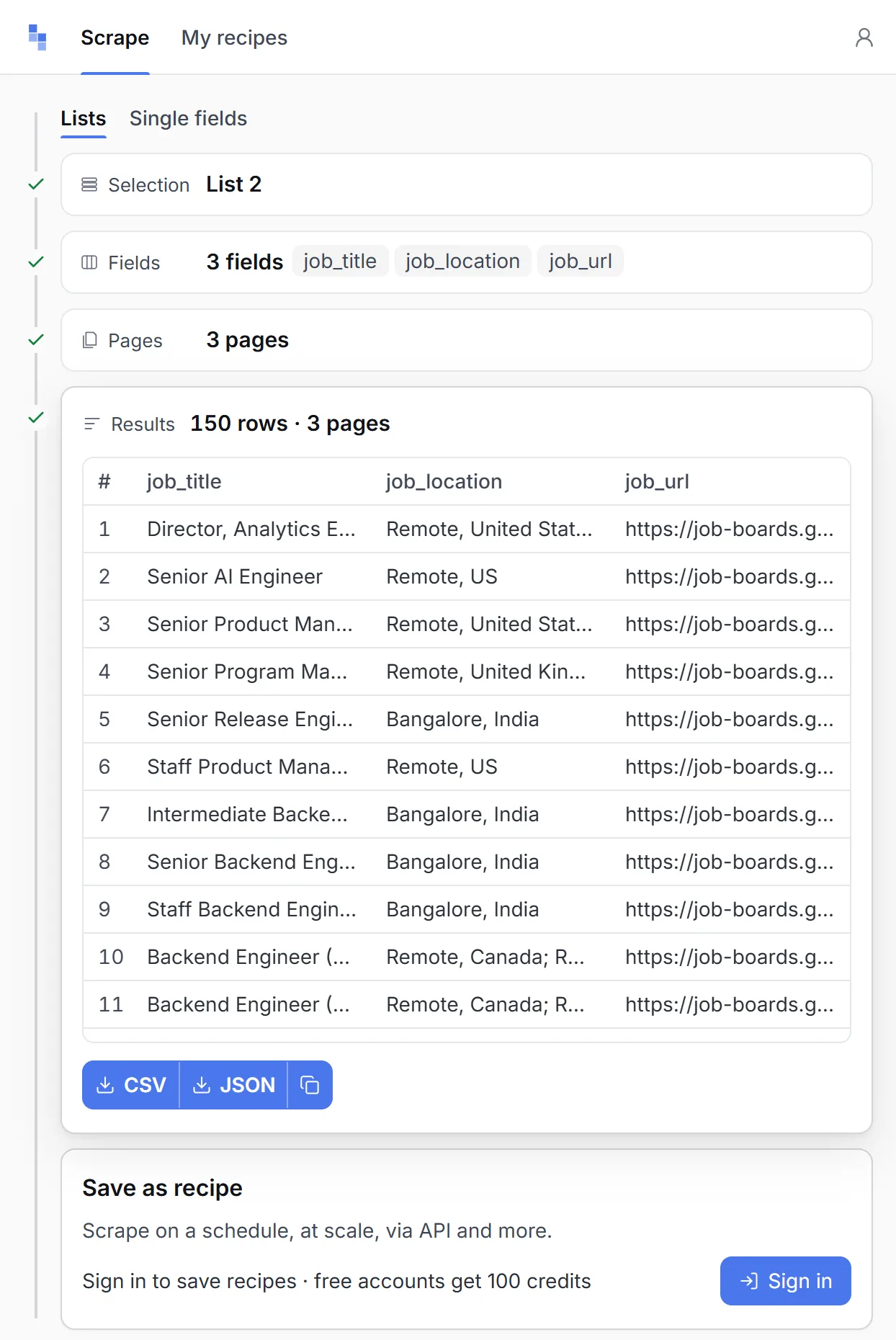Screen dimensions: 896x1340
Task: Select the Lists tab
Action: 84,118
